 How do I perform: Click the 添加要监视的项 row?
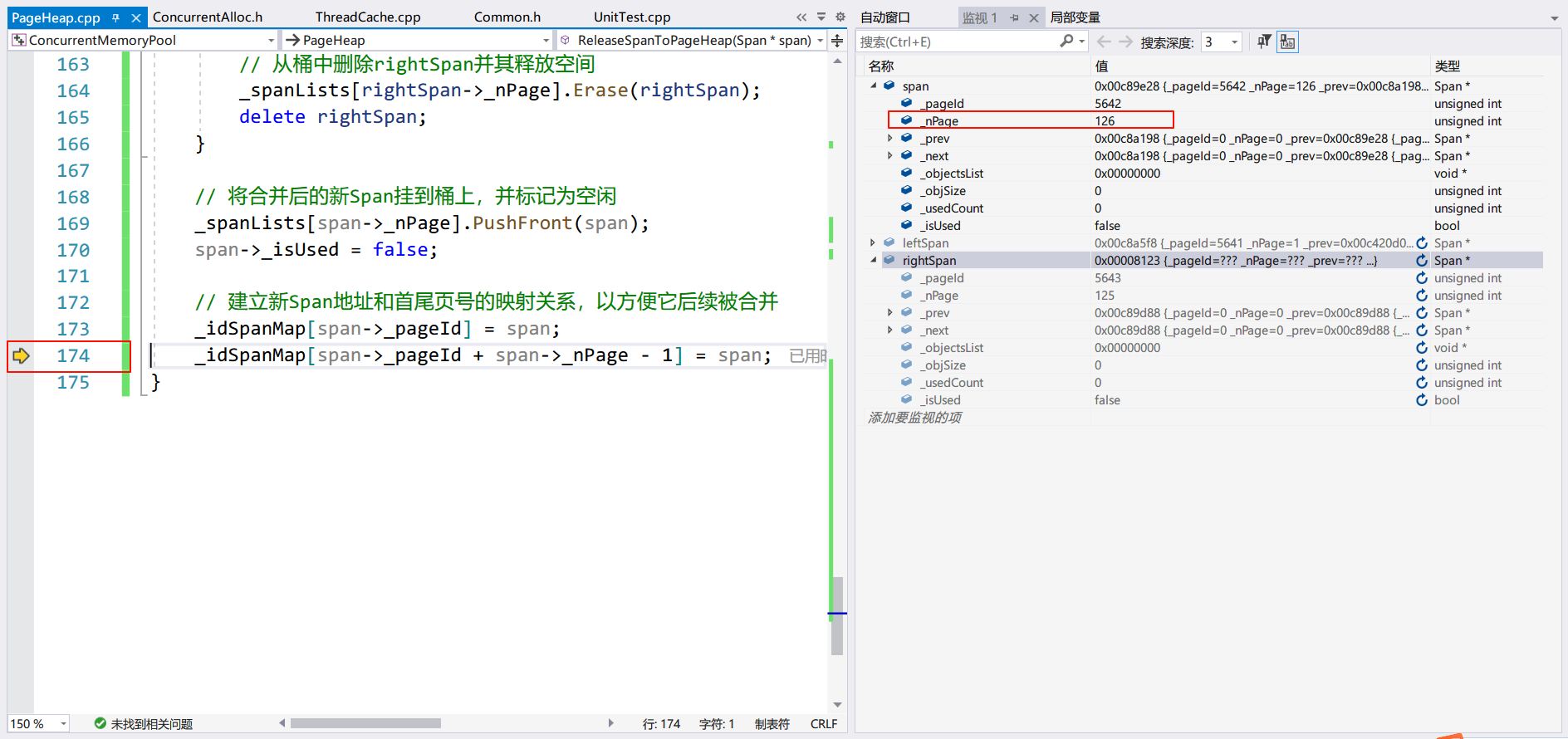(914, 418)
